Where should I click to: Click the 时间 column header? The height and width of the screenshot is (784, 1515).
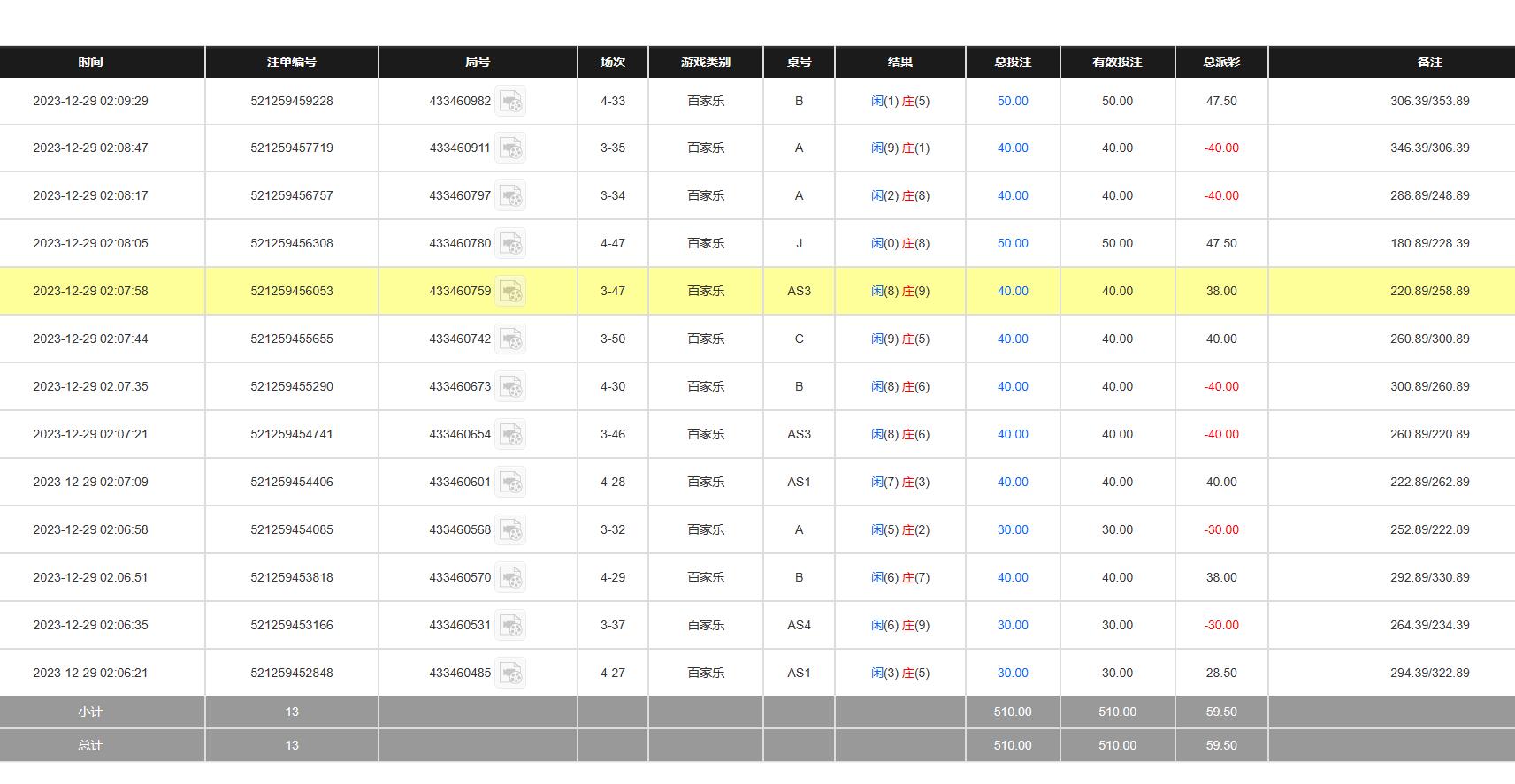point(90,62)
